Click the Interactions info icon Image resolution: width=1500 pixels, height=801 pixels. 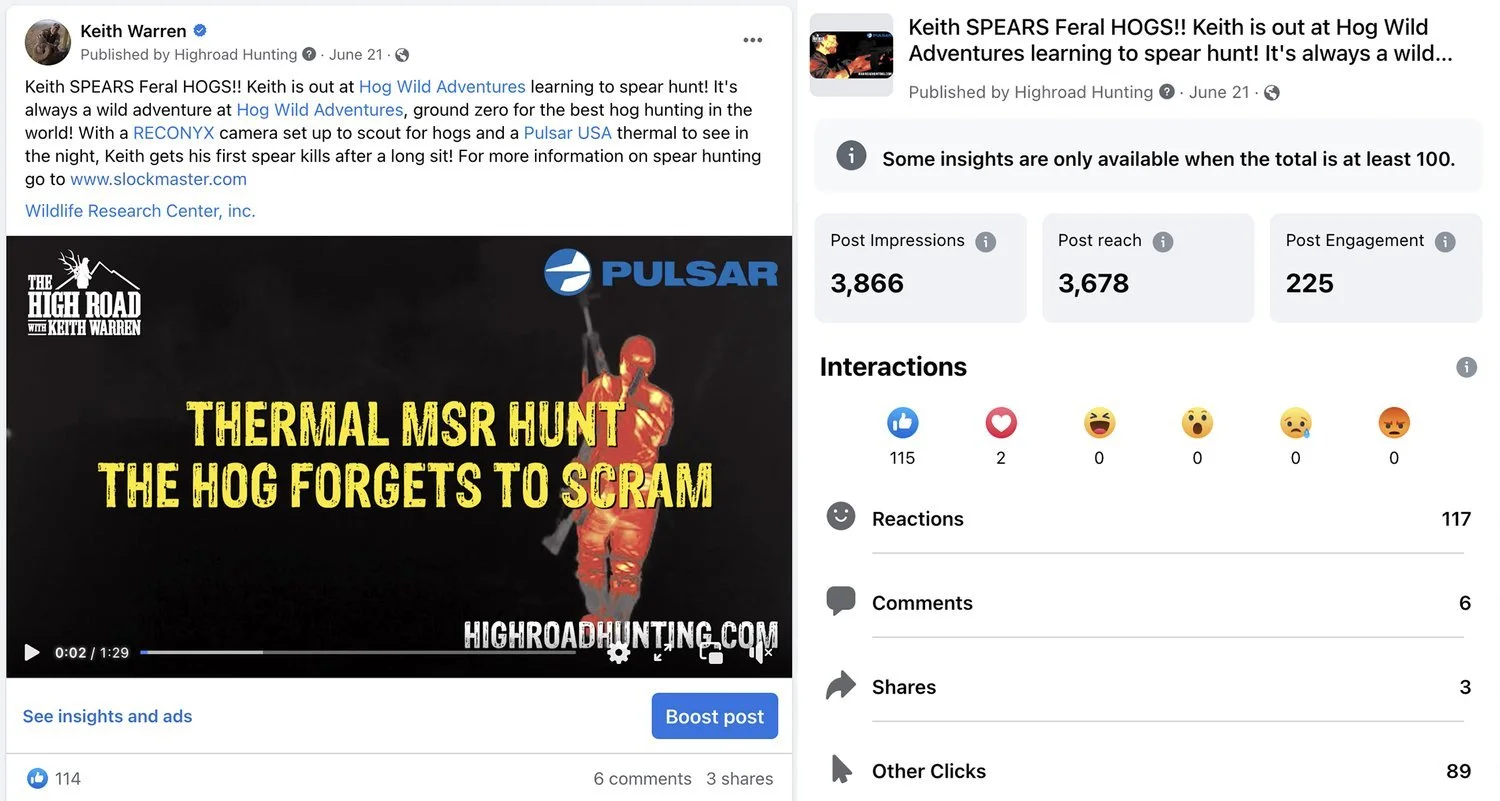click(1466, 367)
